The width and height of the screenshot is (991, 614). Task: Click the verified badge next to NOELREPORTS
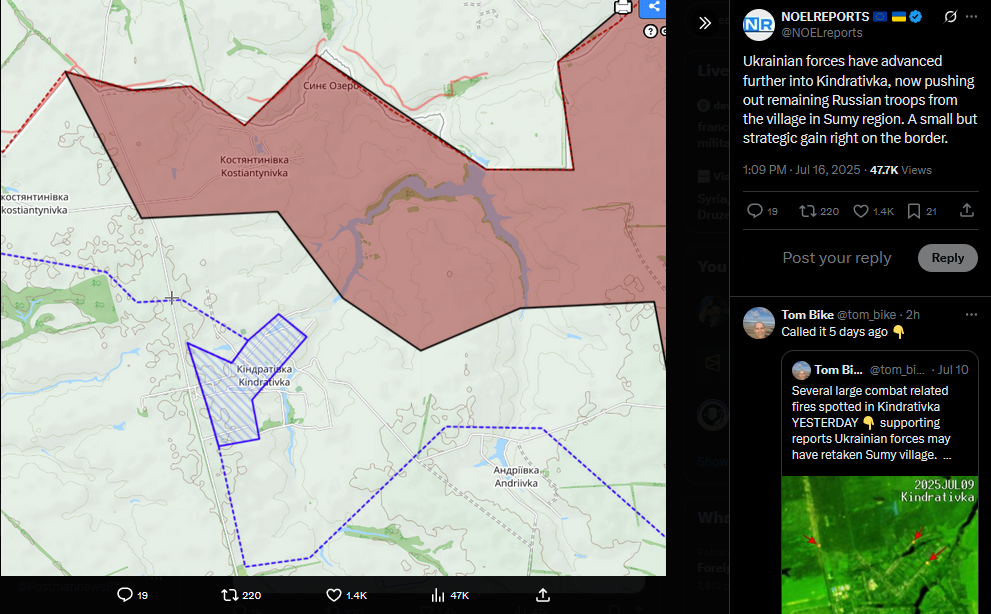tap(915, 16)
